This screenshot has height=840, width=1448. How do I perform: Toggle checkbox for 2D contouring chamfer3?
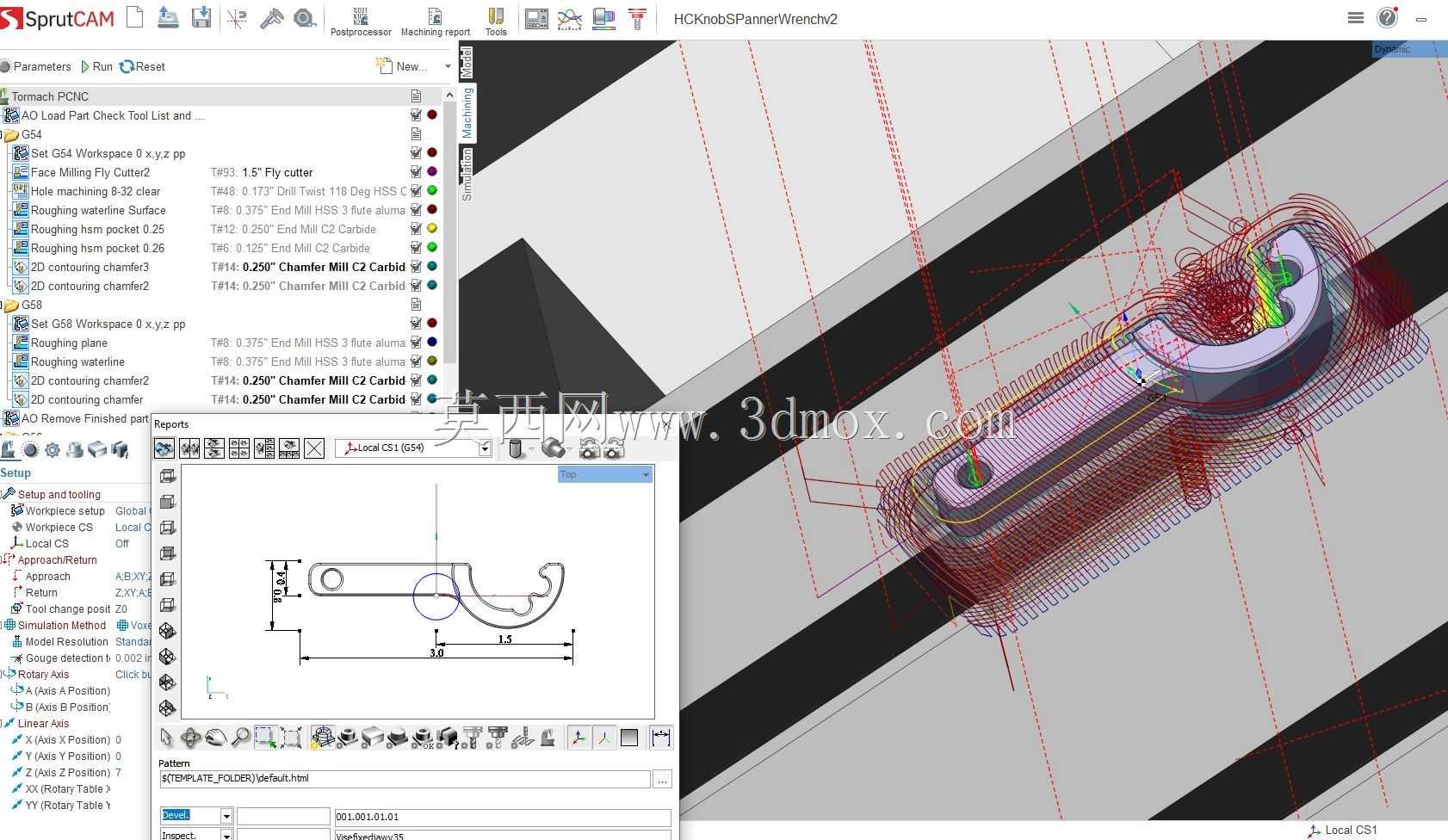[x=416, y=267]
